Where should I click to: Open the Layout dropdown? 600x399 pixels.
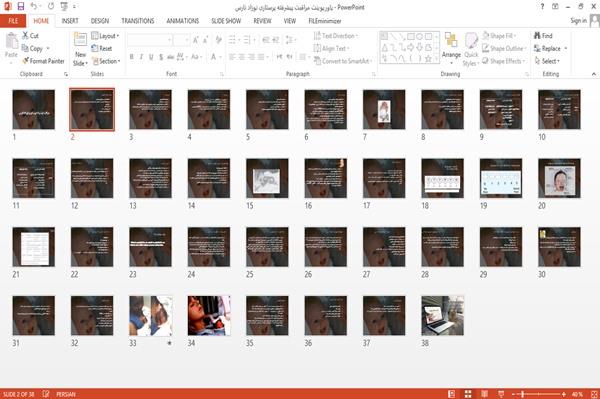point(105,36)
